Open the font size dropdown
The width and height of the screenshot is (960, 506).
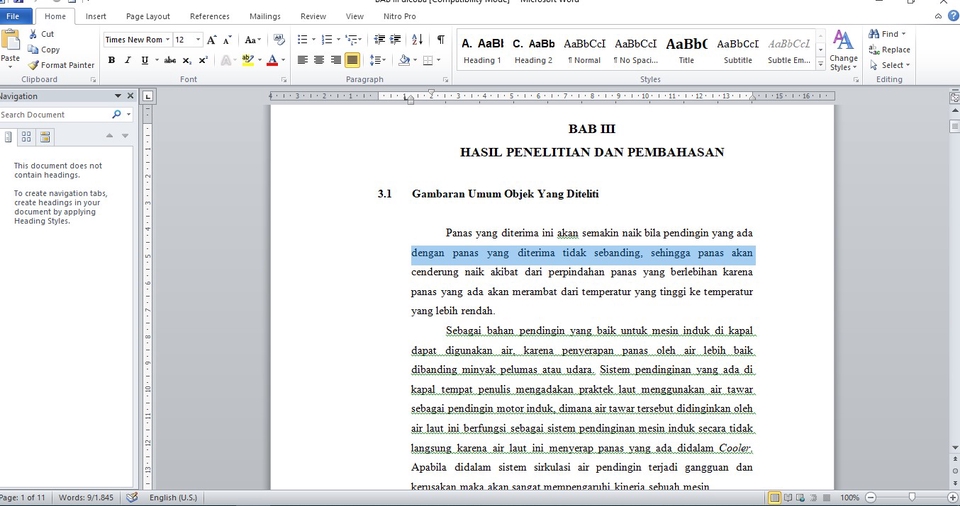pyautogui.click(x=198, y=40)
